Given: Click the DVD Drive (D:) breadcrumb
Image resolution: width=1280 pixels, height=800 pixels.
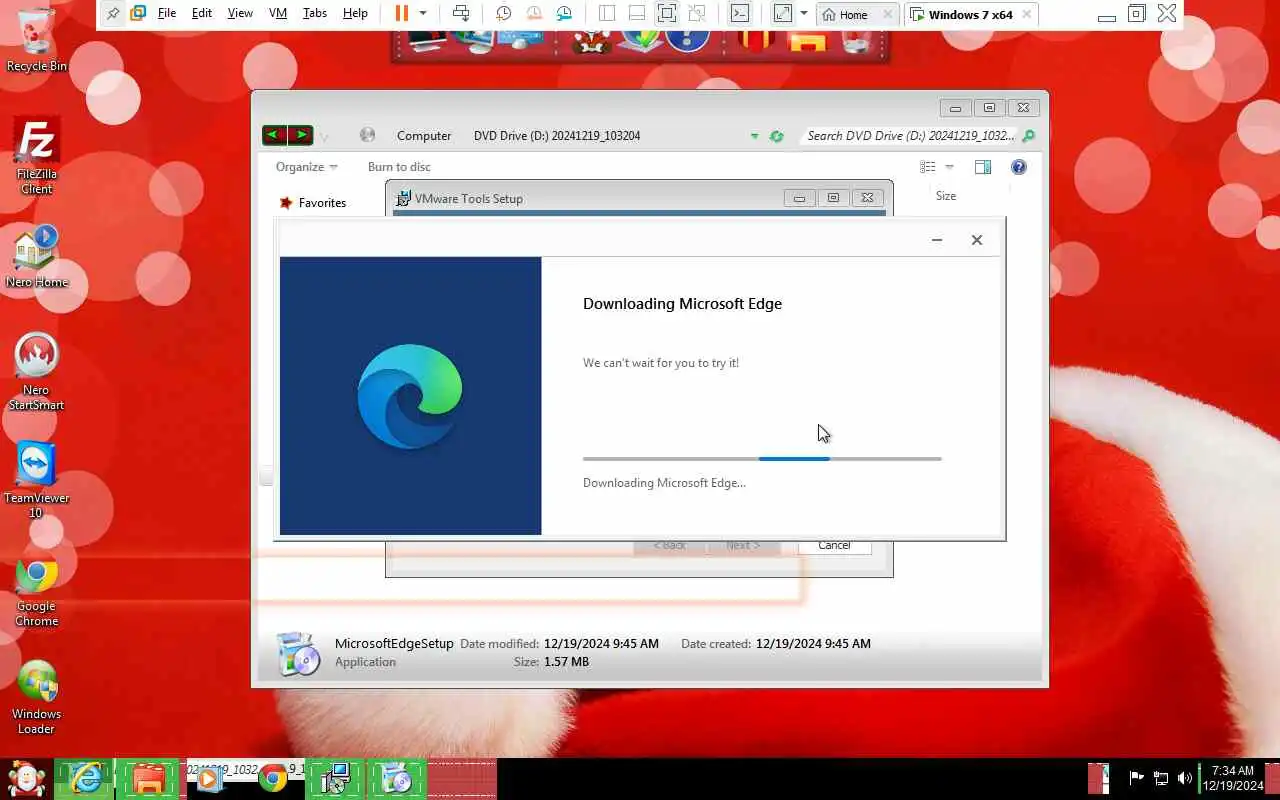Looking at the screenshot, I should 557,136.
